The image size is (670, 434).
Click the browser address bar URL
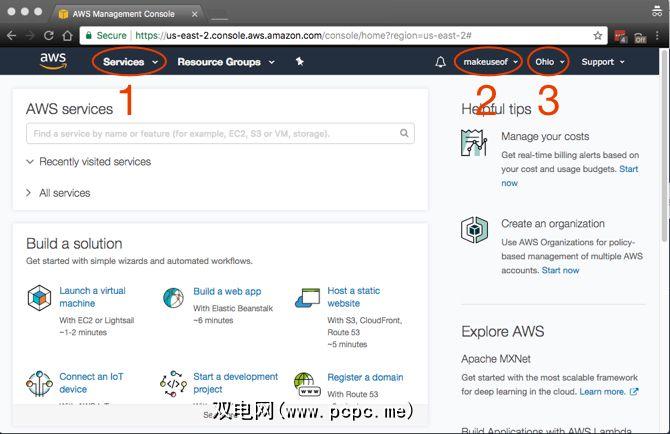tap(303, 35)
